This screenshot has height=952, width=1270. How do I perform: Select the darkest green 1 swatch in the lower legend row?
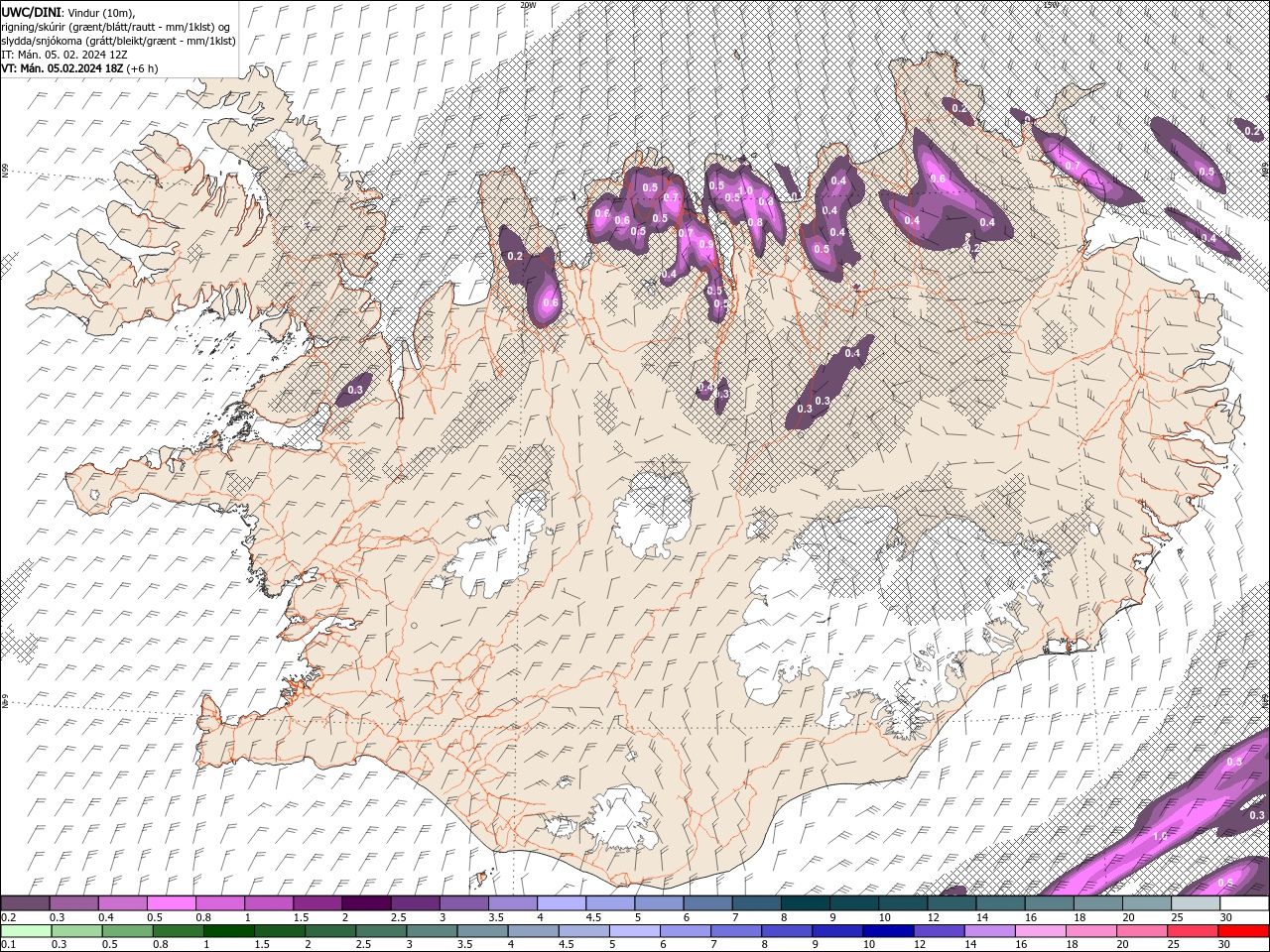[228, 931]
